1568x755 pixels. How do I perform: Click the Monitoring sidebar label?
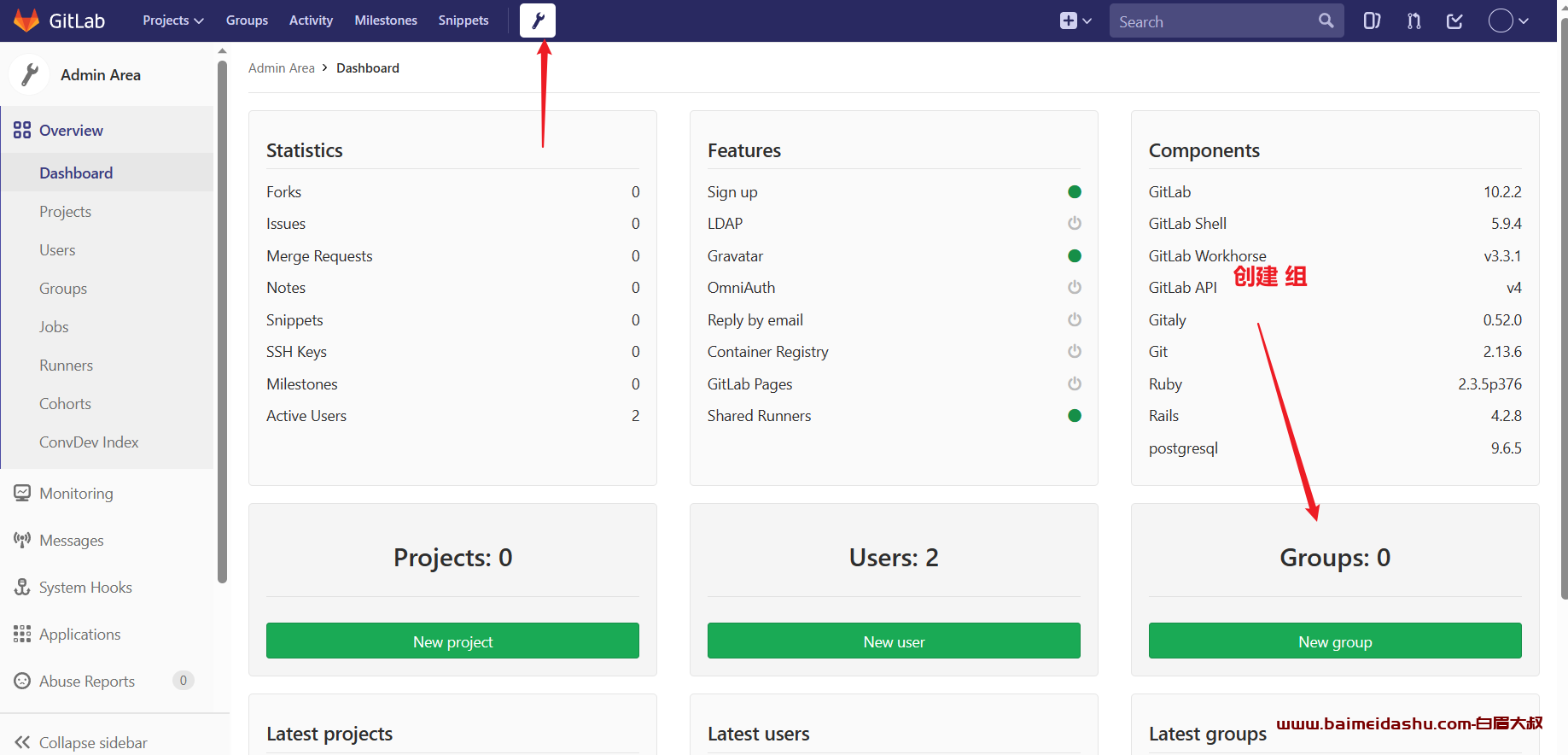tap(76, 493)
